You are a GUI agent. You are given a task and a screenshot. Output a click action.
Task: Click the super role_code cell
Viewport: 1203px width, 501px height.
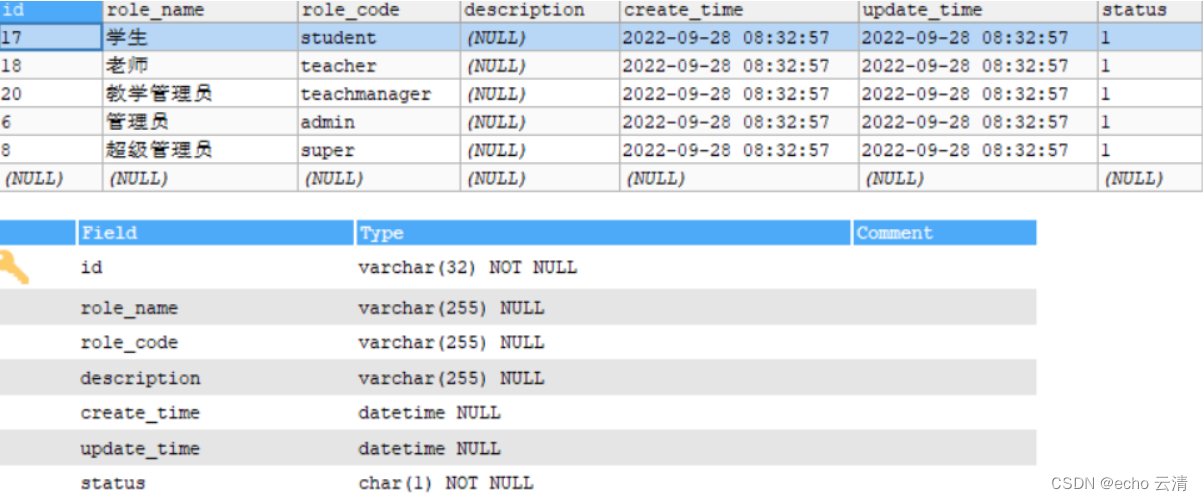click(379, 150)
